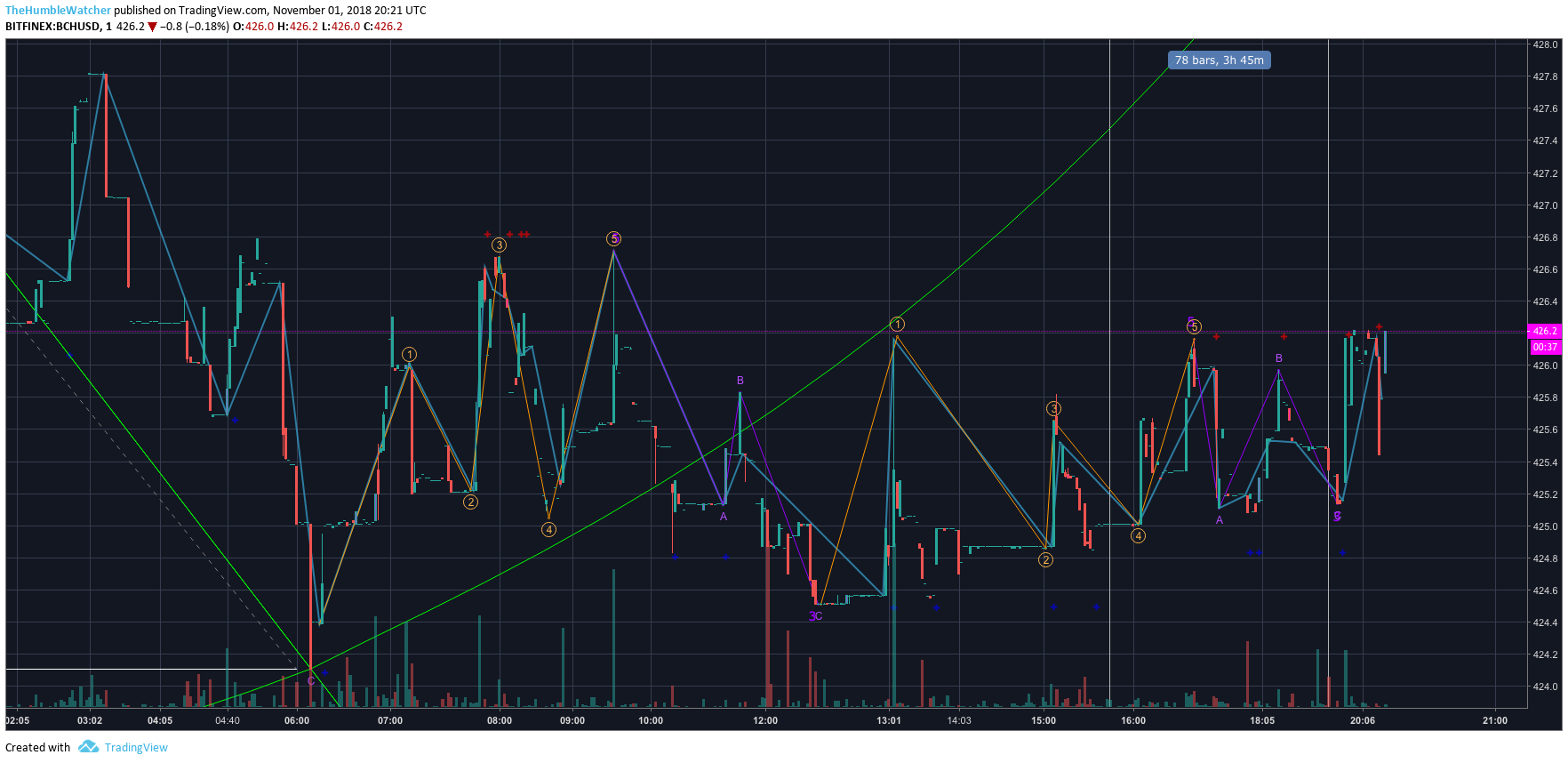Click the C:426.2 close value
The width and height of the screenshot is (1568, 763).
point(383,27)
